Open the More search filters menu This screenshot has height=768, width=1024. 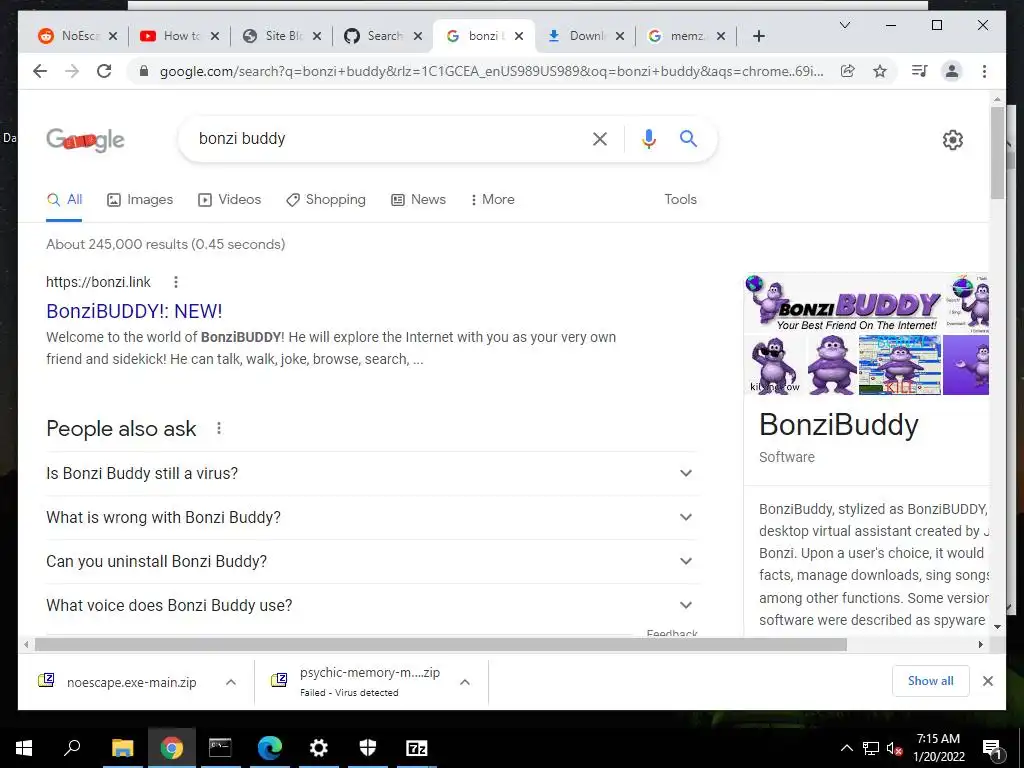coord(492,199)
